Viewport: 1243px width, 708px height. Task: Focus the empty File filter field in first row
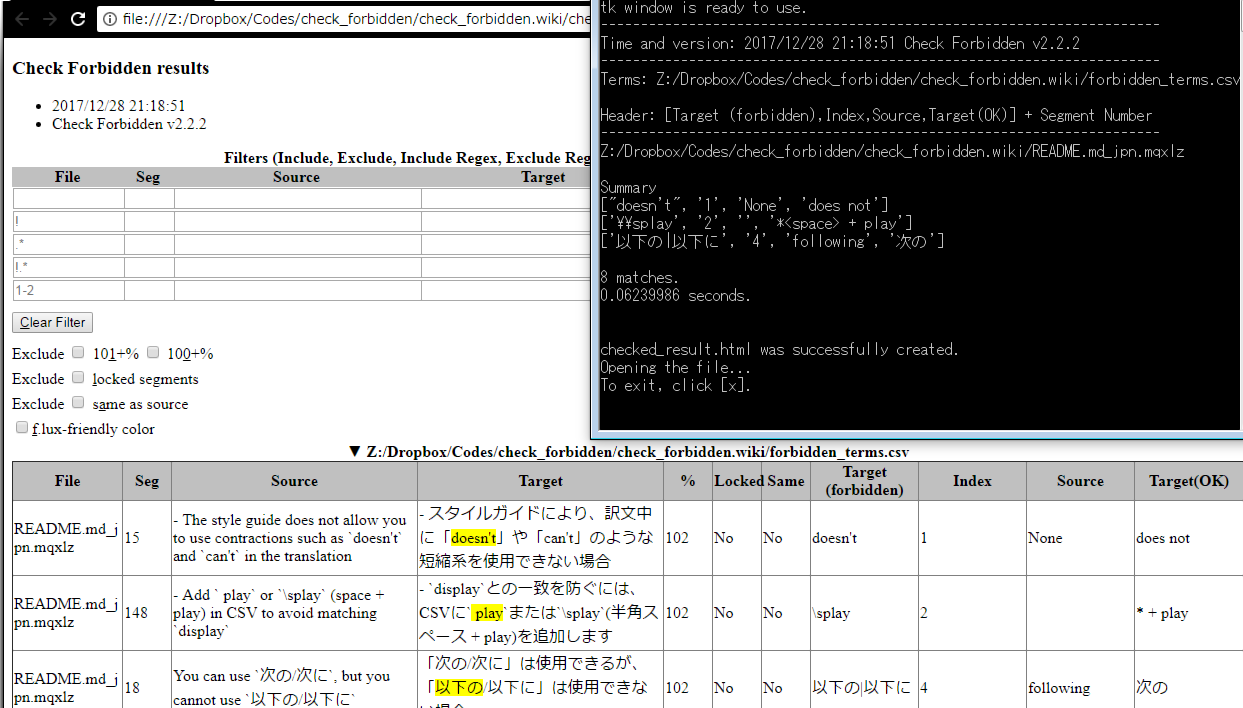[x=68, y=199]
